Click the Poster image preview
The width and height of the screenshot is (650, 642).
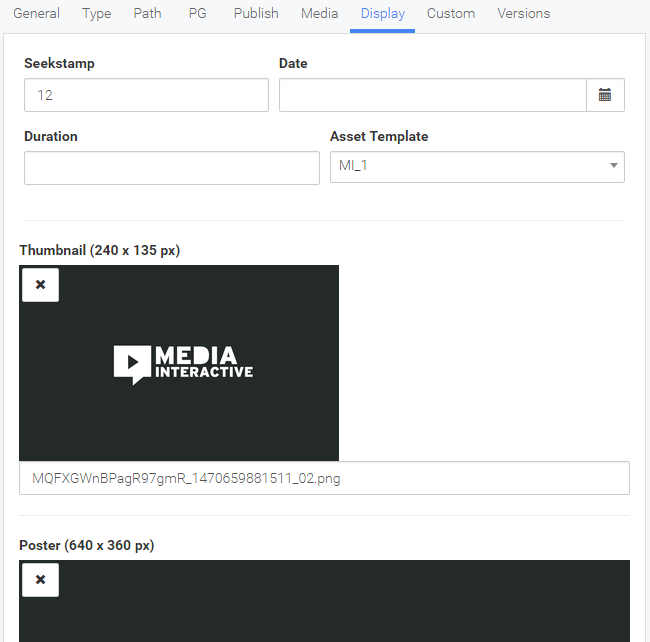click(x=324, y=601)
